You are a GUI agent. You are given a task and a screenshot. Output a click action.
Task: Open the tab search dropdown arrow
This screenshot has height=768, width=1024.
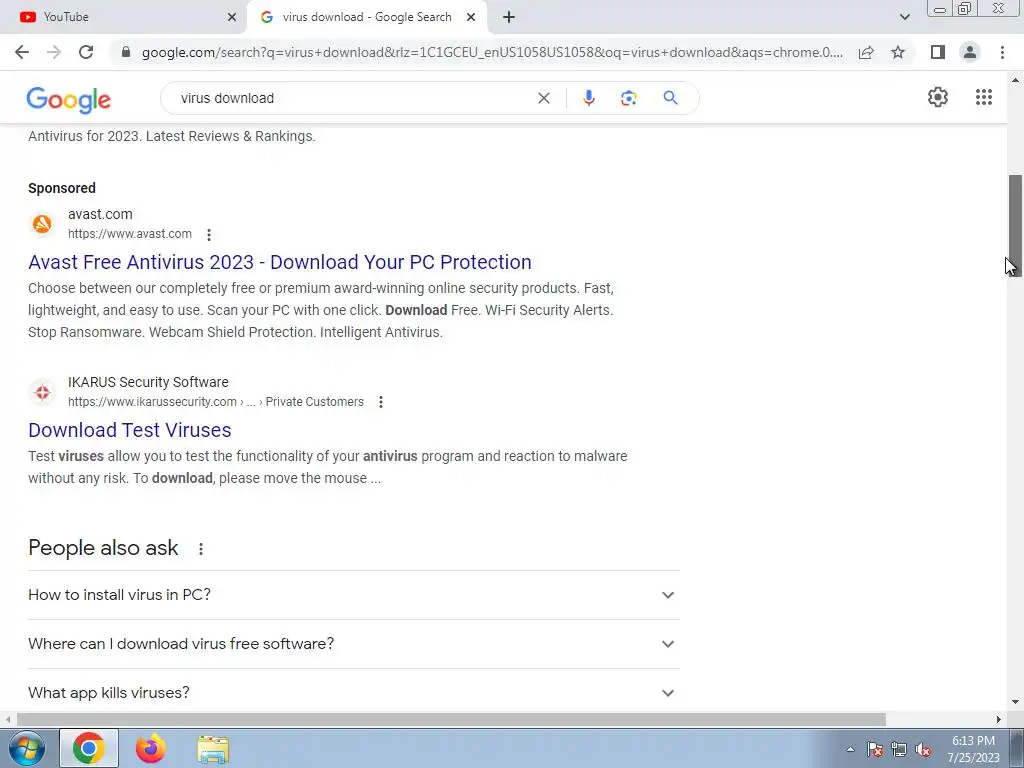point(904,17)
